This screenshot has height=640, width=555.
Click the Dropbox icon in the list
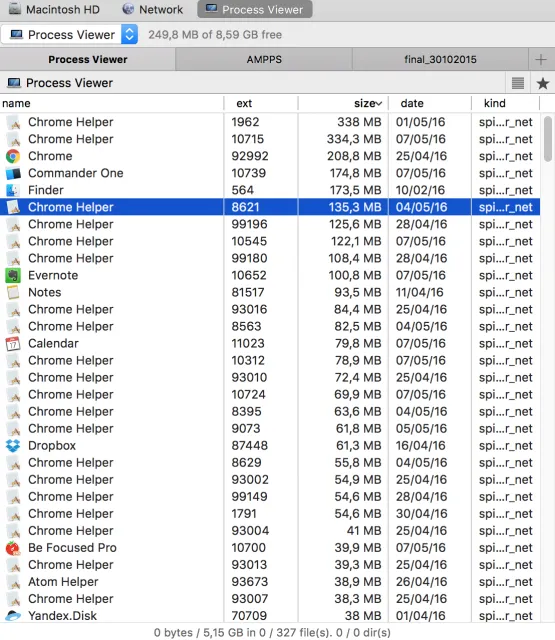[x=13, y=446]
